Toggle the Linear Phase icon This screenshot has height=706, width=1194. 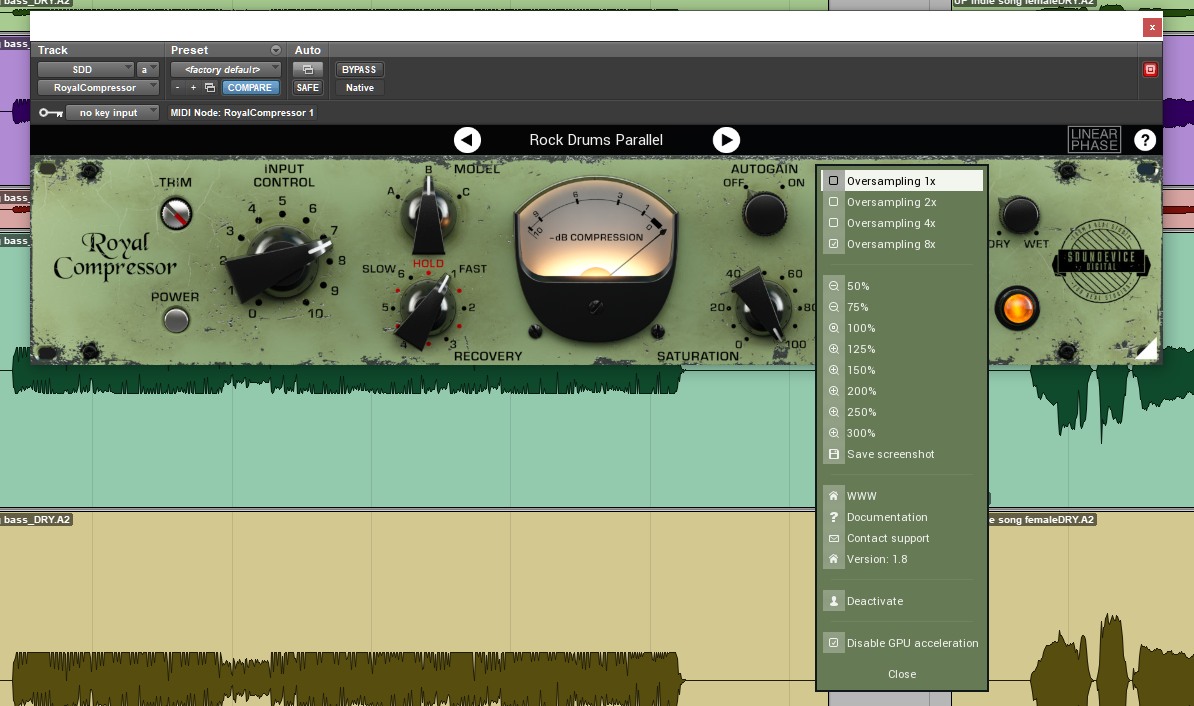click(x=1093, y=140)
